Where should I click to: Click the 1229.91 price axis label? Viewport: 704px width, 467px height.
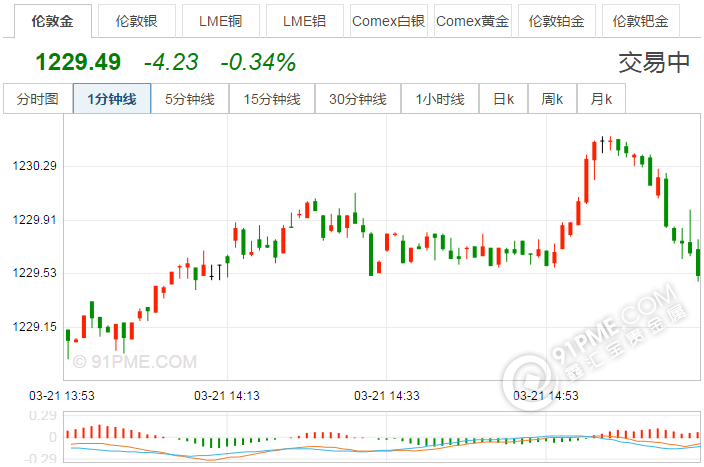[x=35, y=220]
